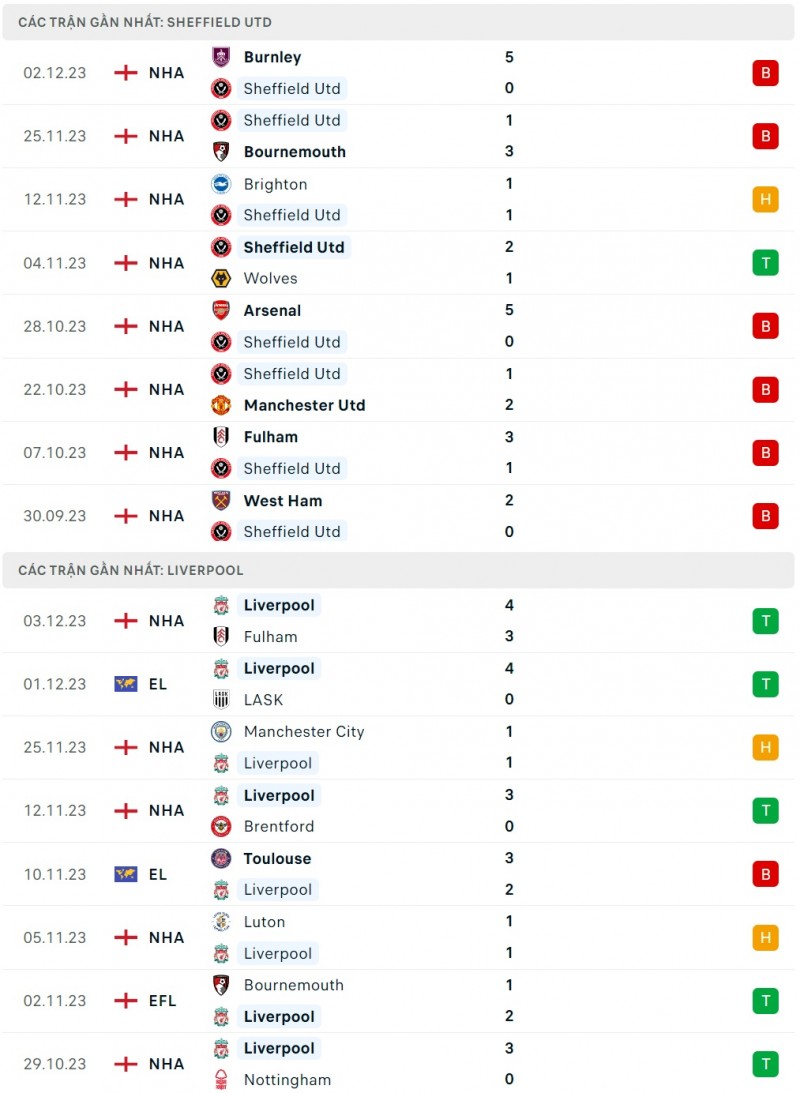Click the Brighton club logo

click(222, 184)
